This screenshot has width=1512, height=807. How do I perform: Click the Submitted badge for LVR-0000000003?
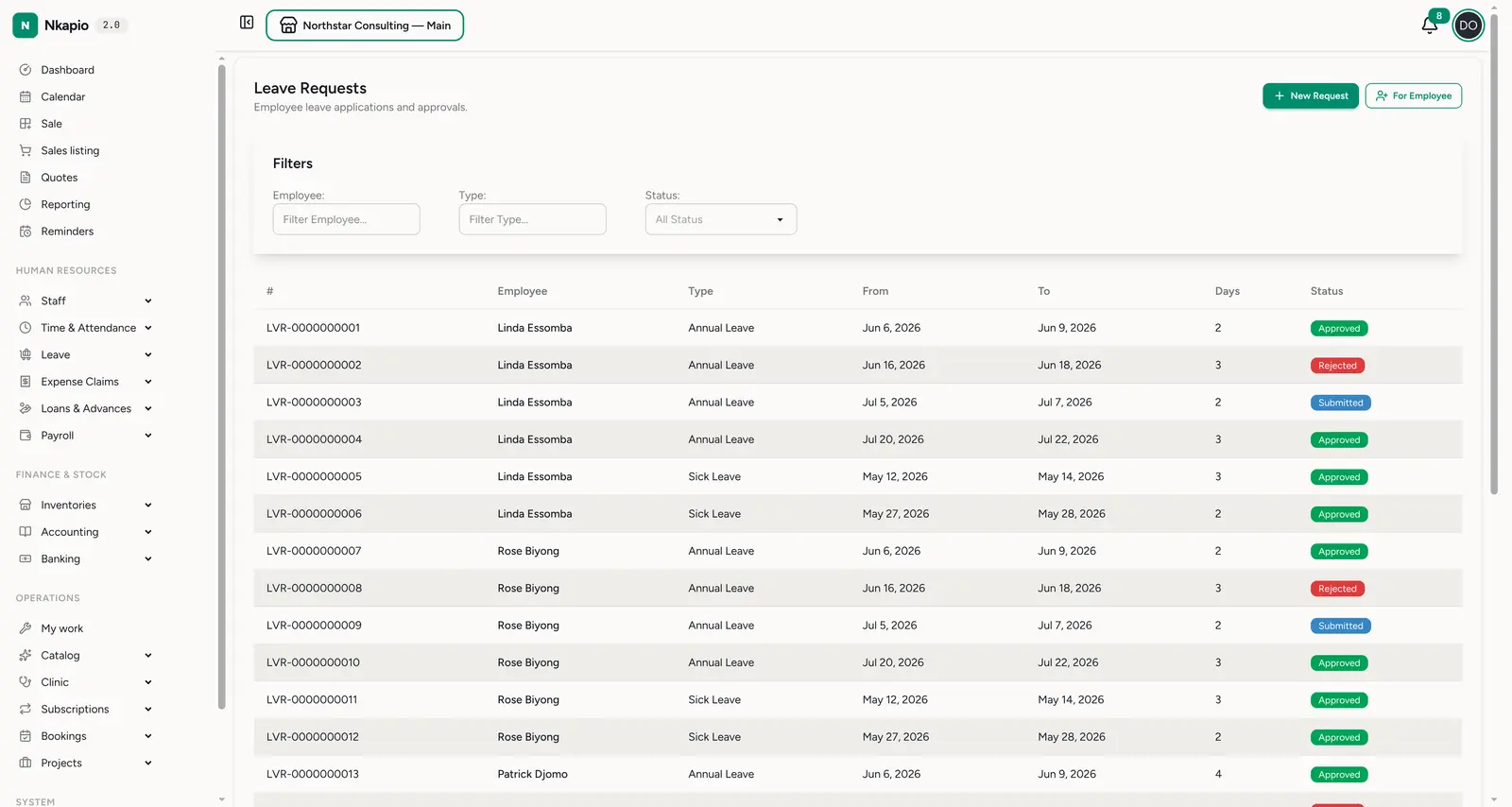tap(1340, 403)
